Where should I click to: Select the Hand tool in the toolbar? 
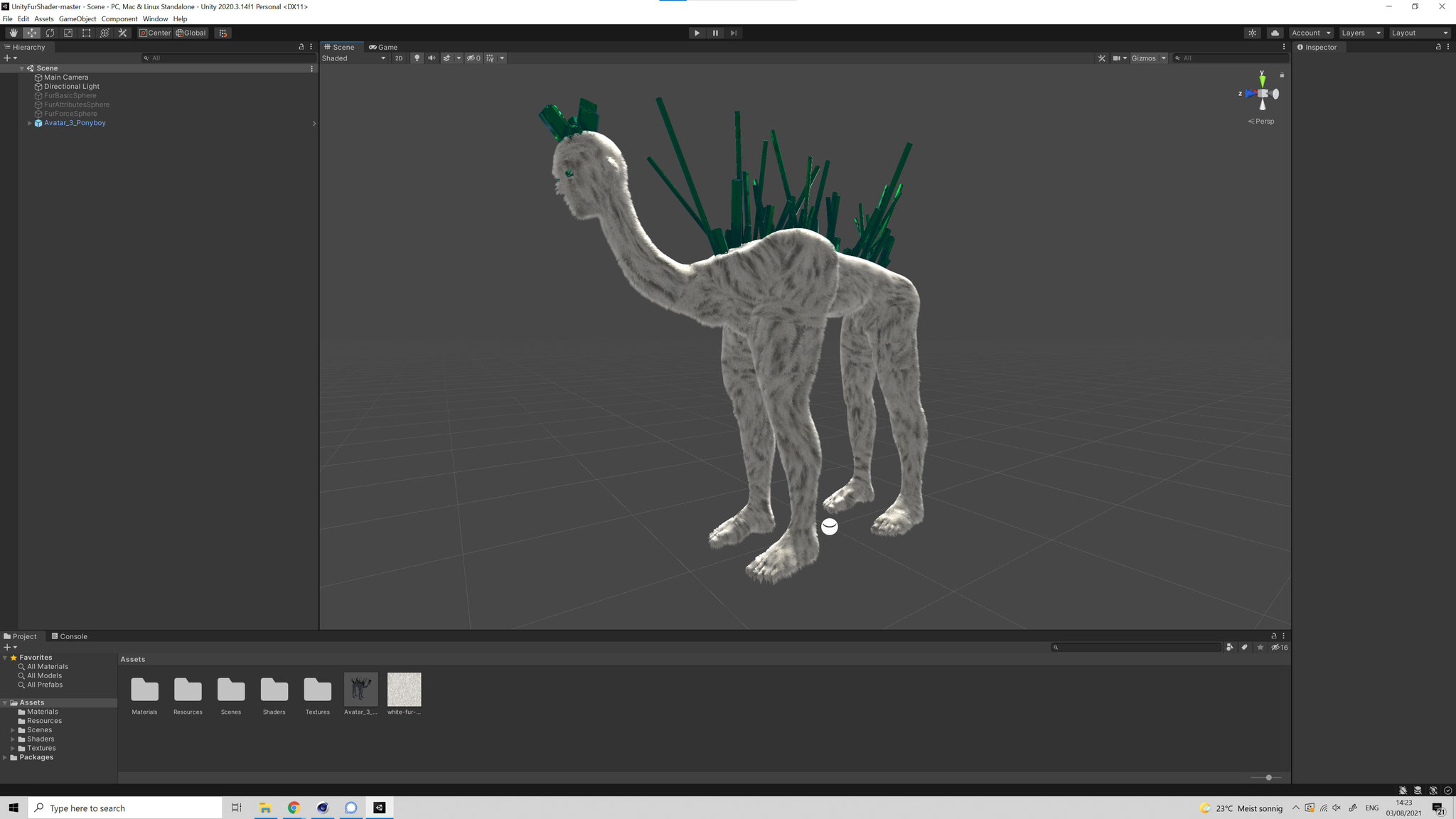13,33
